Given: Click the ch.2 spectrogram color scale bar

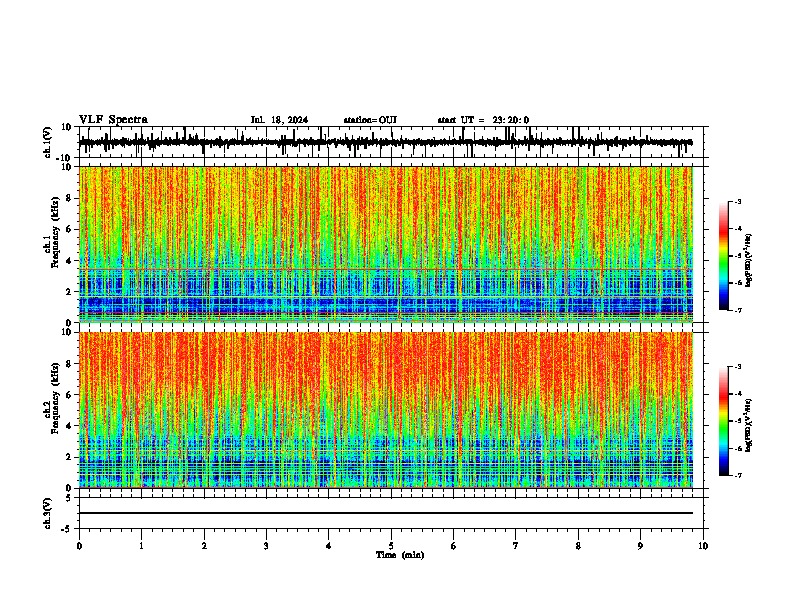Looking at the screenshot, I should click(724, 421).
